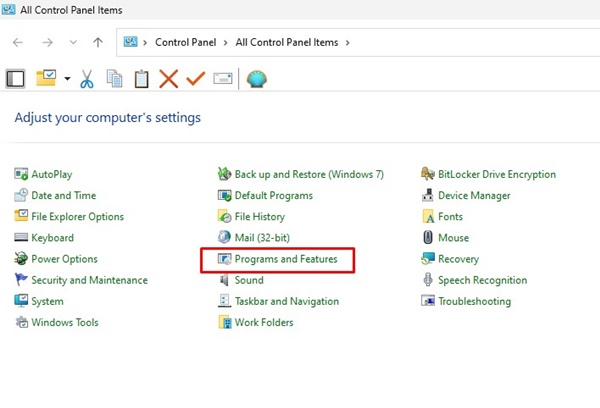Viewport: 600px width, 408px height.
Task: Click the Keyboard icon
Action: 21,237
